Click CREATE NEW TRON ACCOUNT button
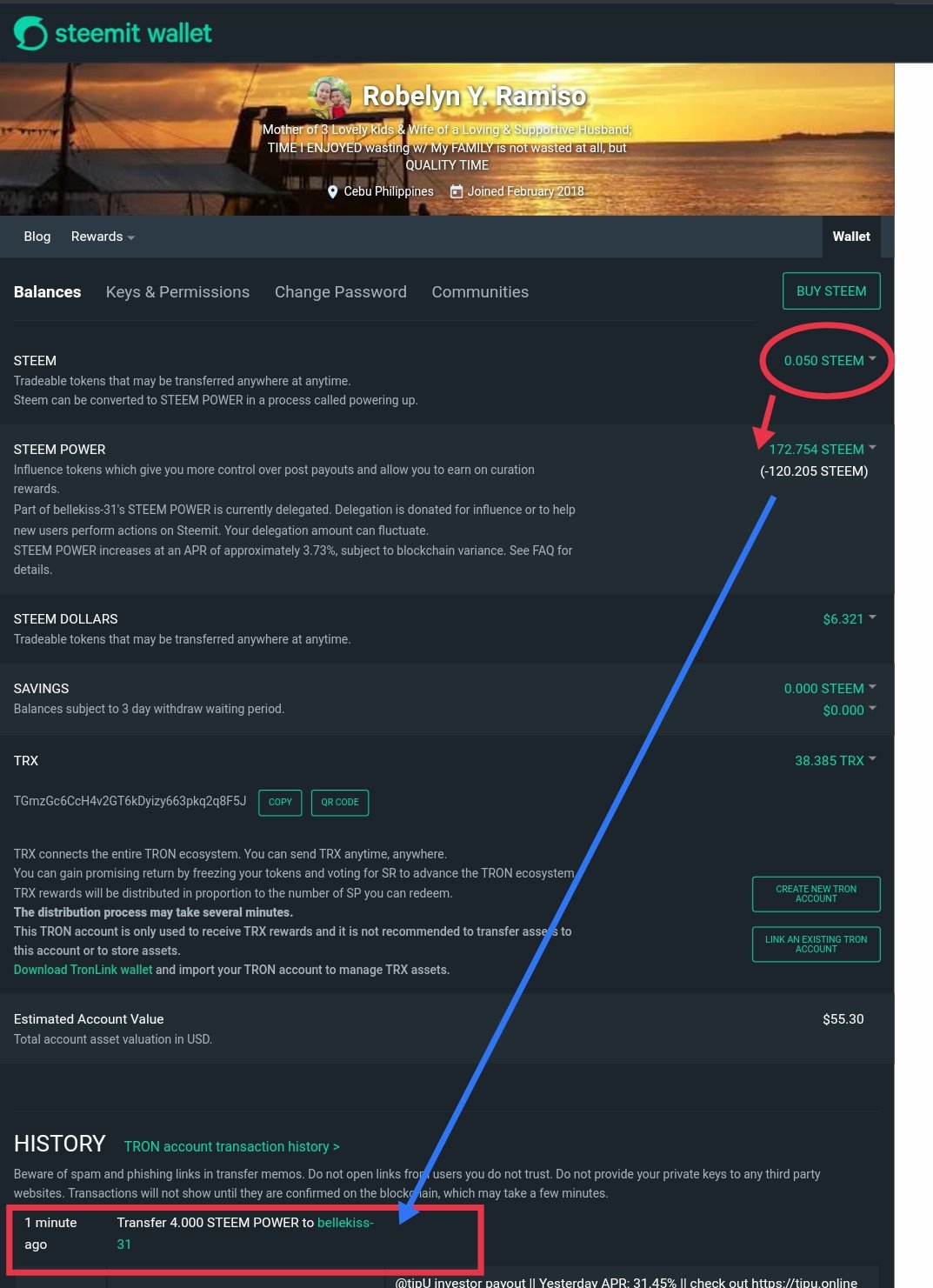This screenshot has width=933, height=1288. pos(816,894)
